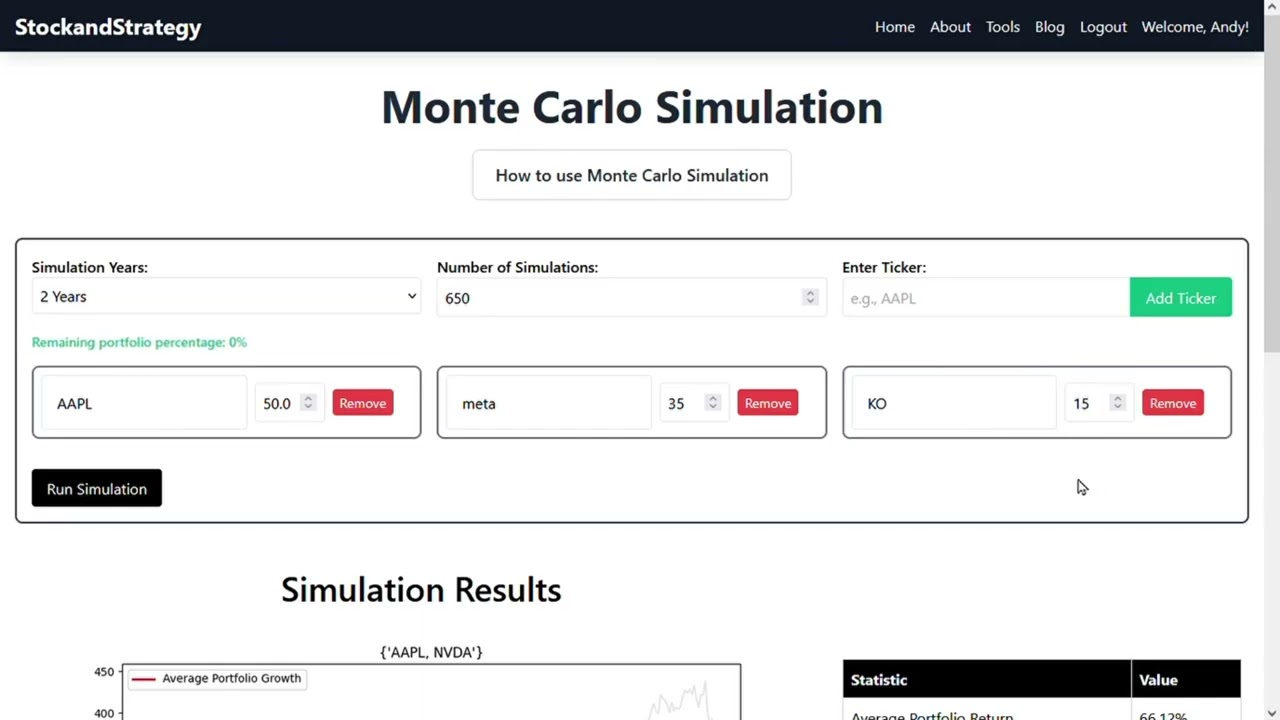The image size is (1280, 720).
Task: Click Welcome, Andy! greeting
Action: click(x=1195, y=27)
